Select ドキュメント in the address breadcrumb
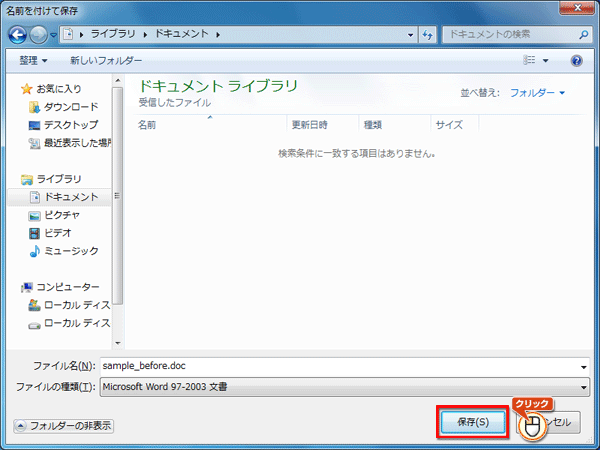 click(x=181, y=34)
